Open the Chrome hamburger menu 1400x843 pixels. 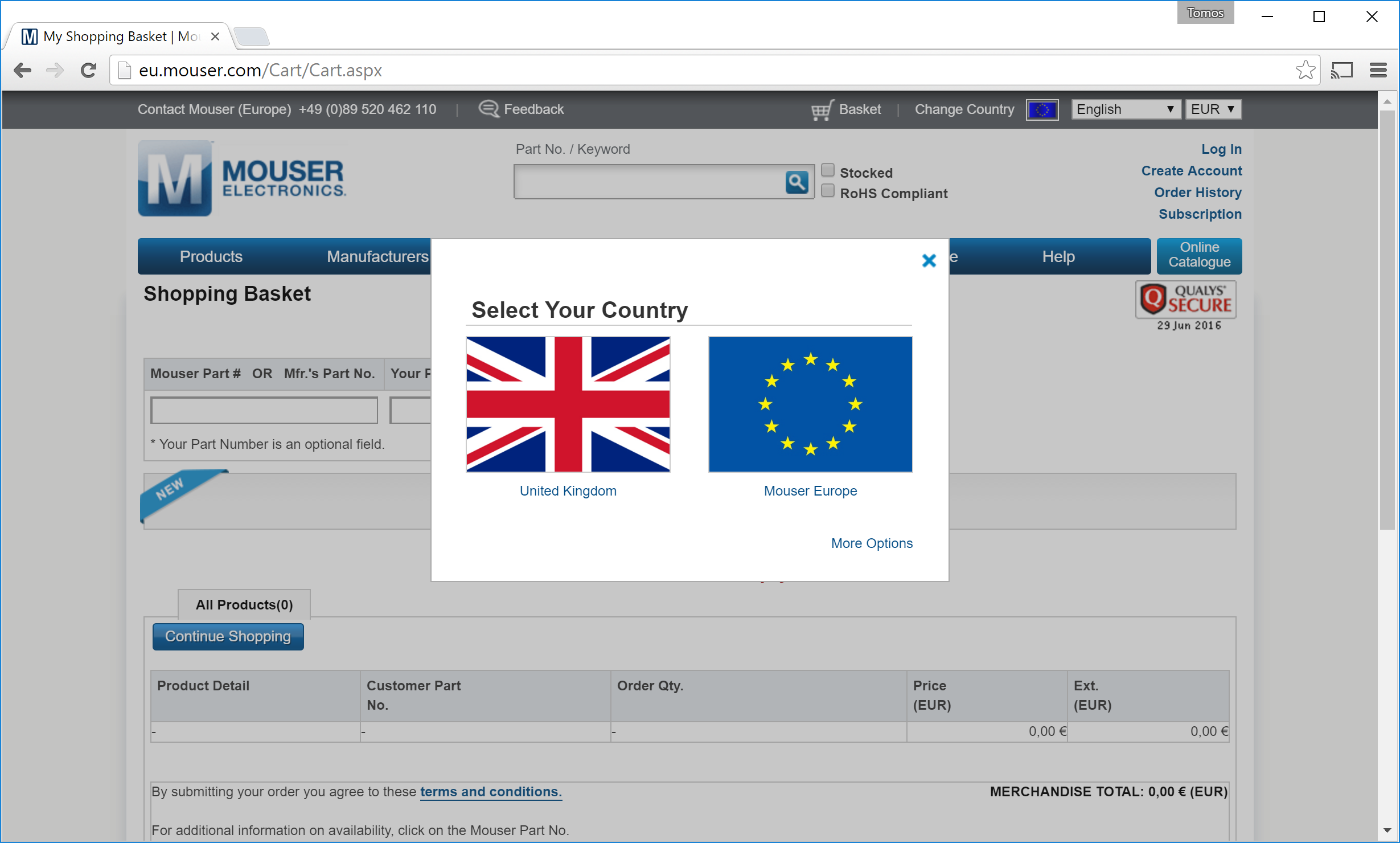(x=1378, y=70)
